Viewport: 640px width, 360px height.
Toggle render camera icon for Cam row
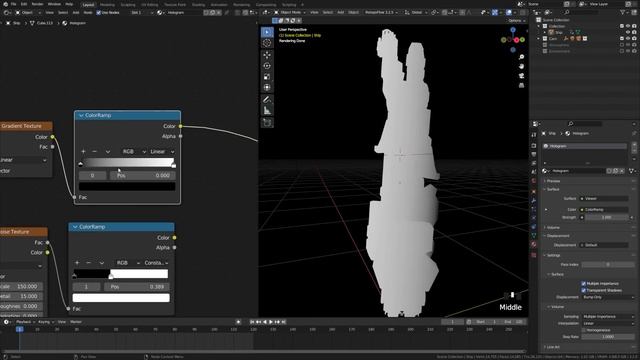coord(634,39)
